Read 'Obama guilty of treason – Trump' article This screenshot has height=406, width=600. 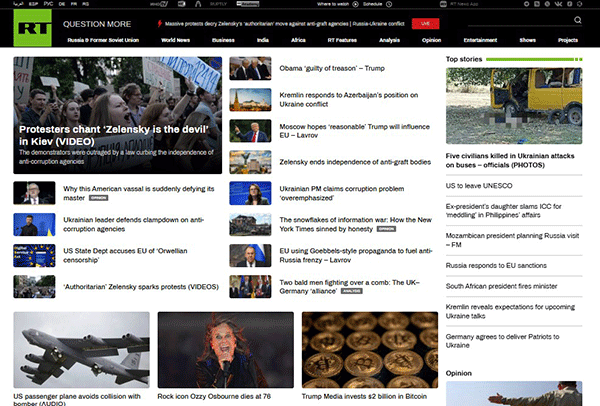tap(332, 68)
